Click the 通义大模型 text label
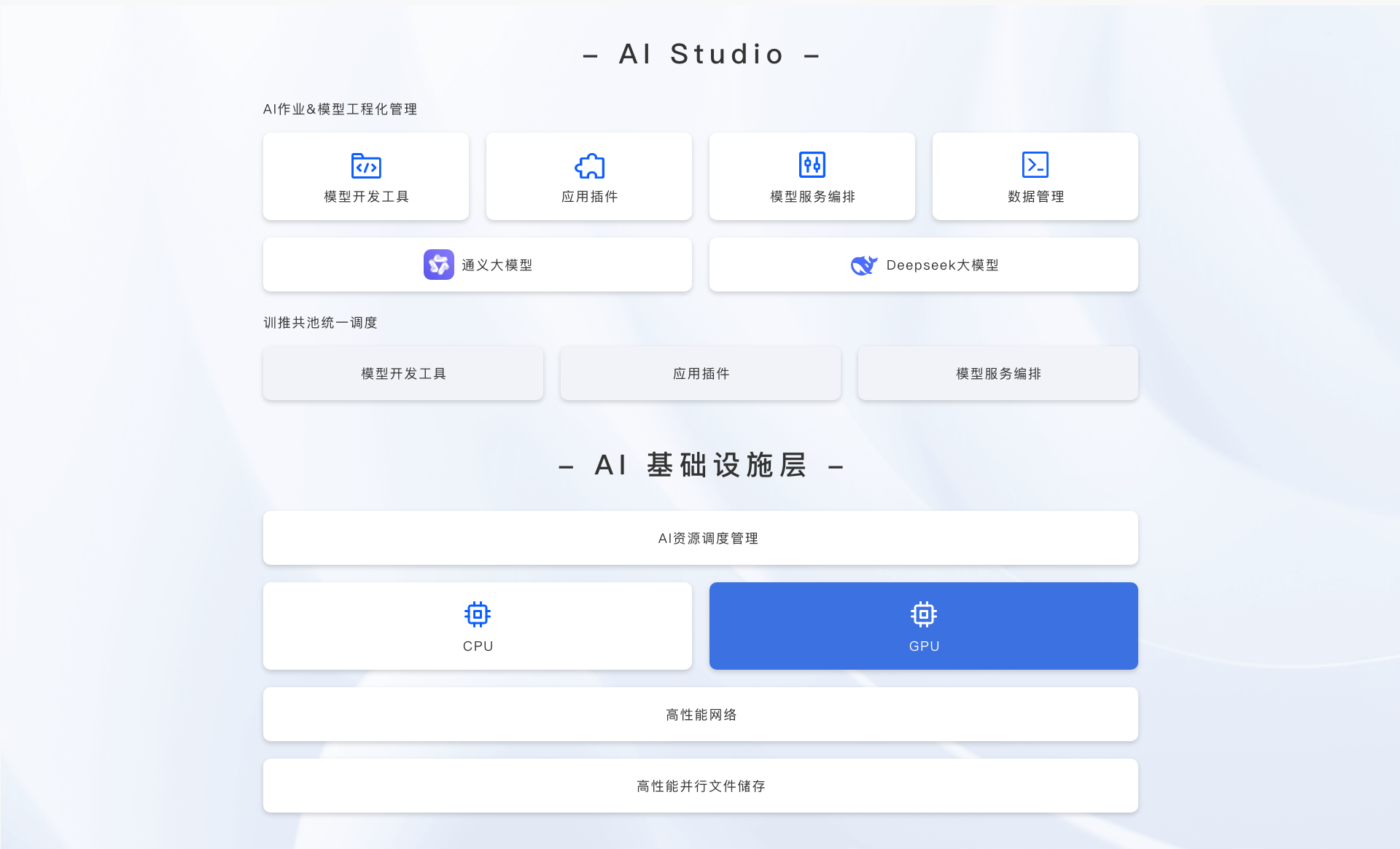The height and width of the screenshot is (849, 1400). [x=497, y=265]
